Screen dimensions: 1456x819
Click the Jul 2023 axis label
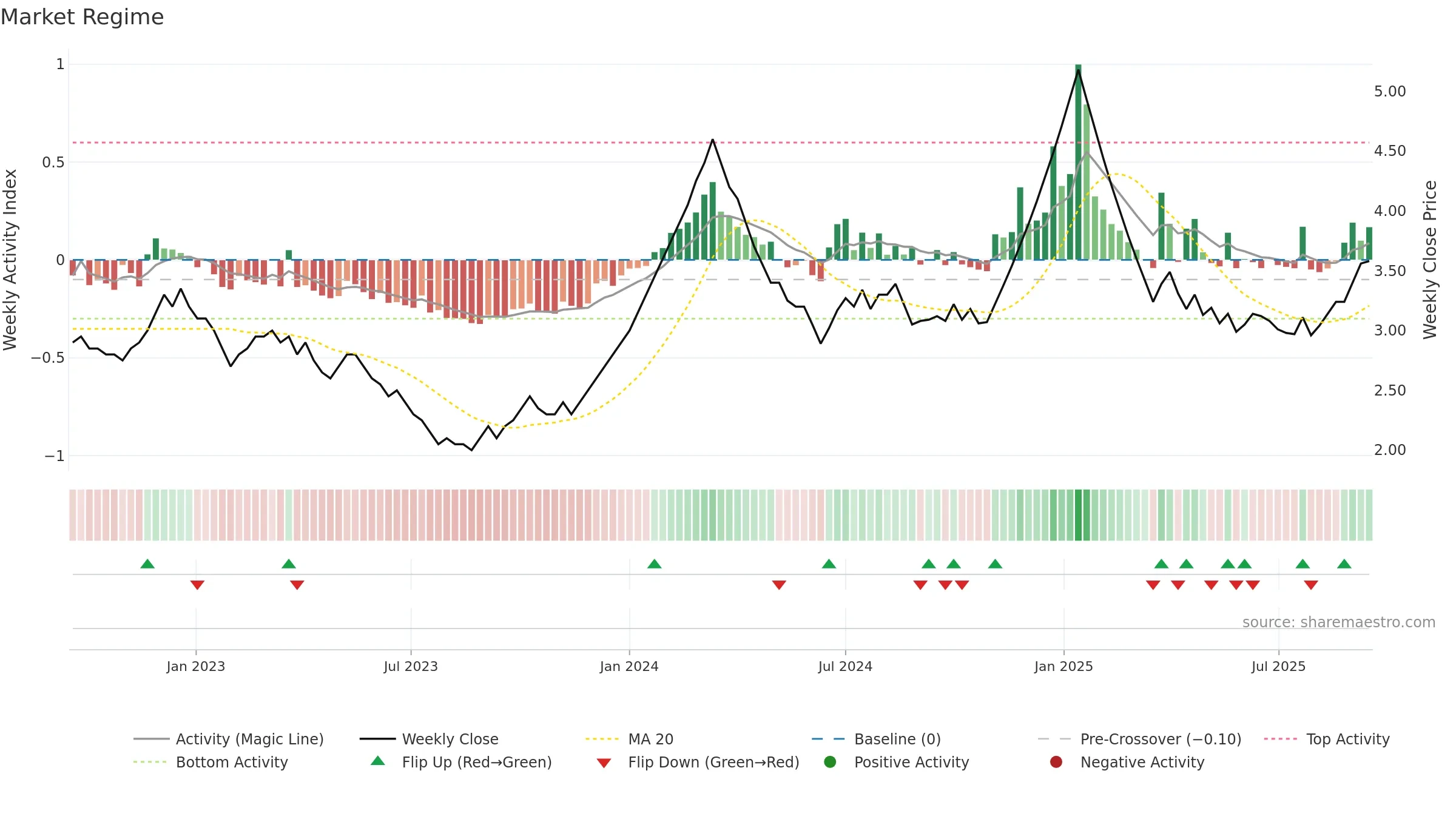point(411,666)
